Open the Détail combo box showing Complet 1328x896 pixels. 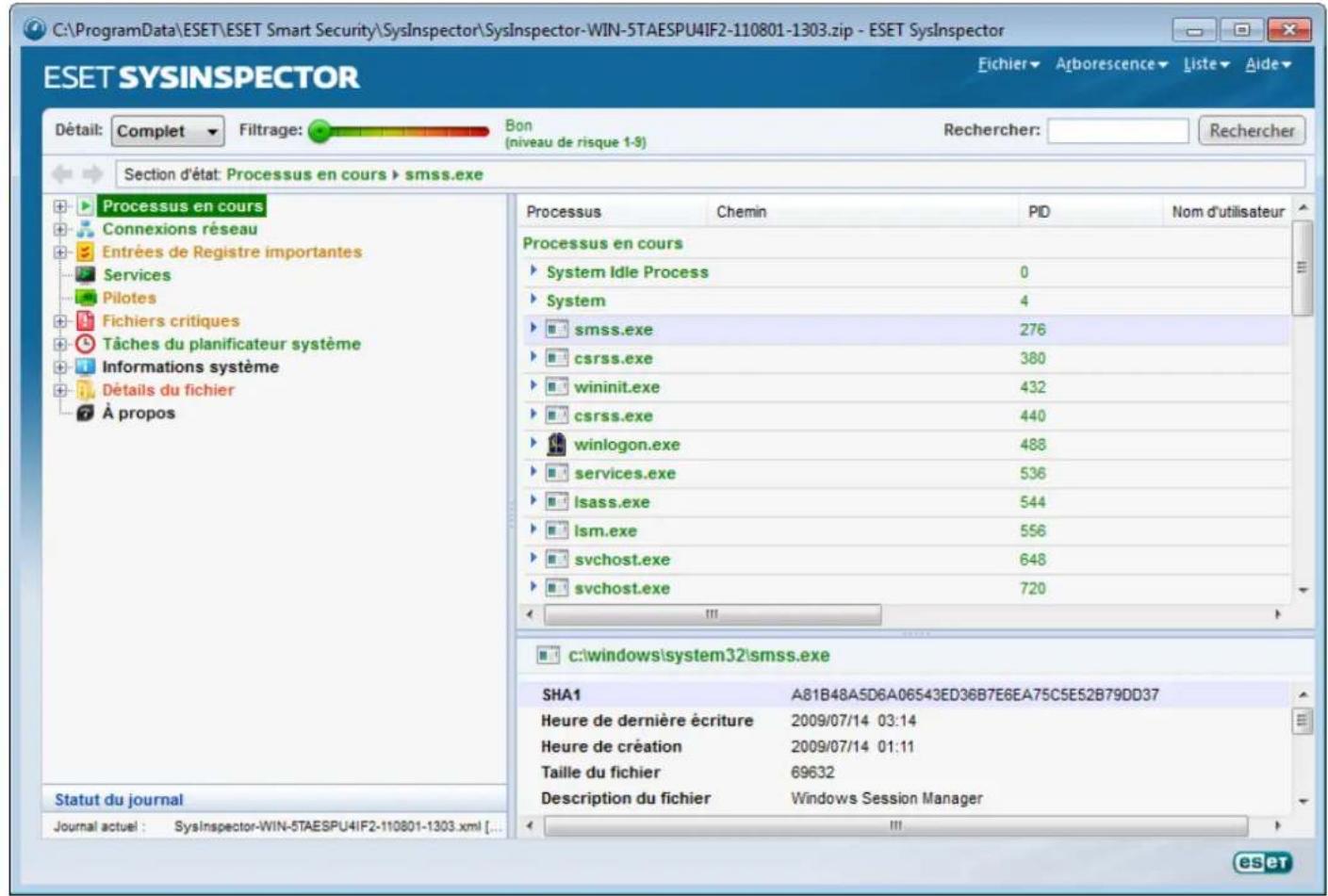(168, 131)
